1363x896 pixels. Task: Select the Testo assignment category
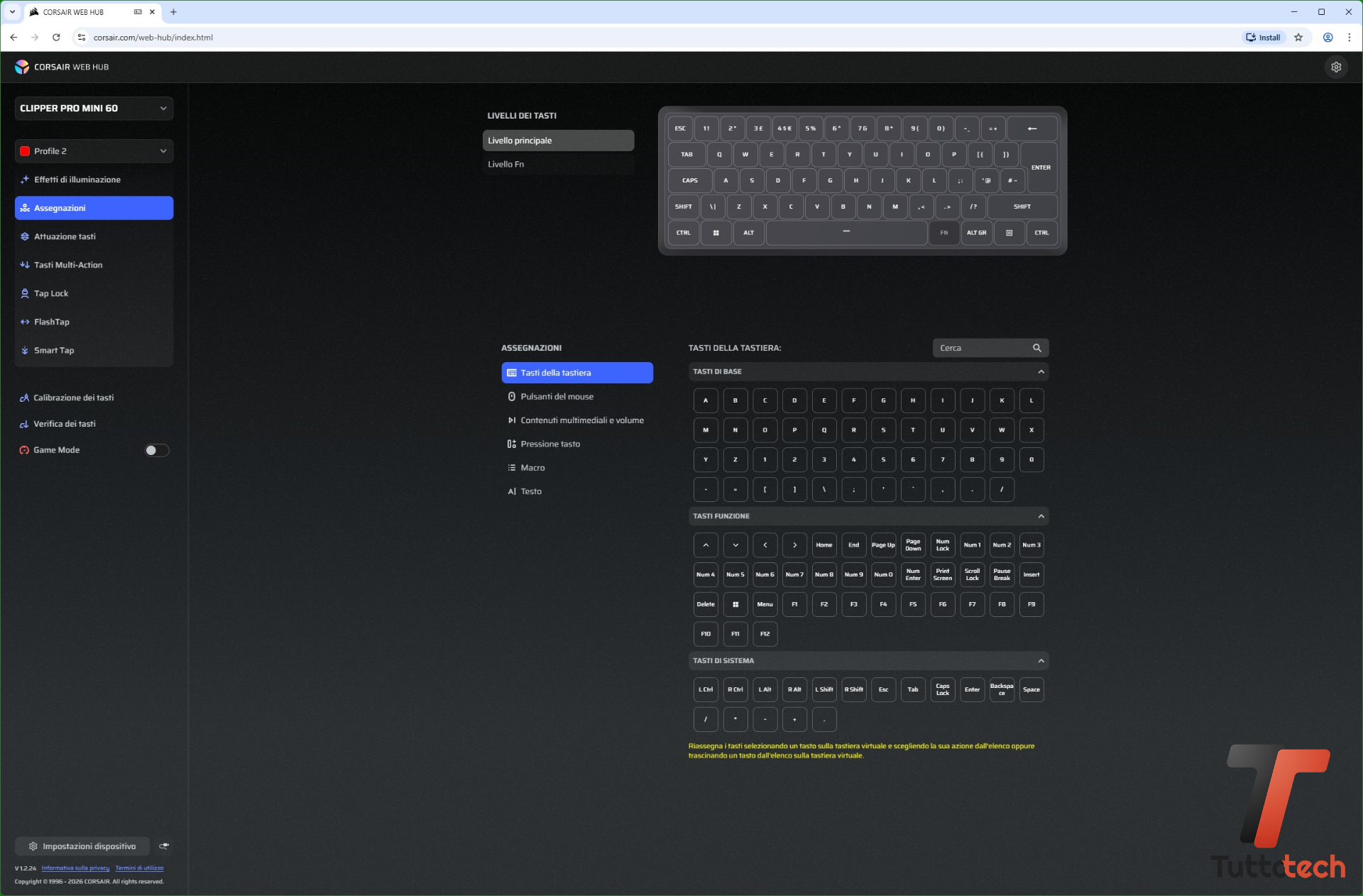pyautogui.click(x=577, y=491)
